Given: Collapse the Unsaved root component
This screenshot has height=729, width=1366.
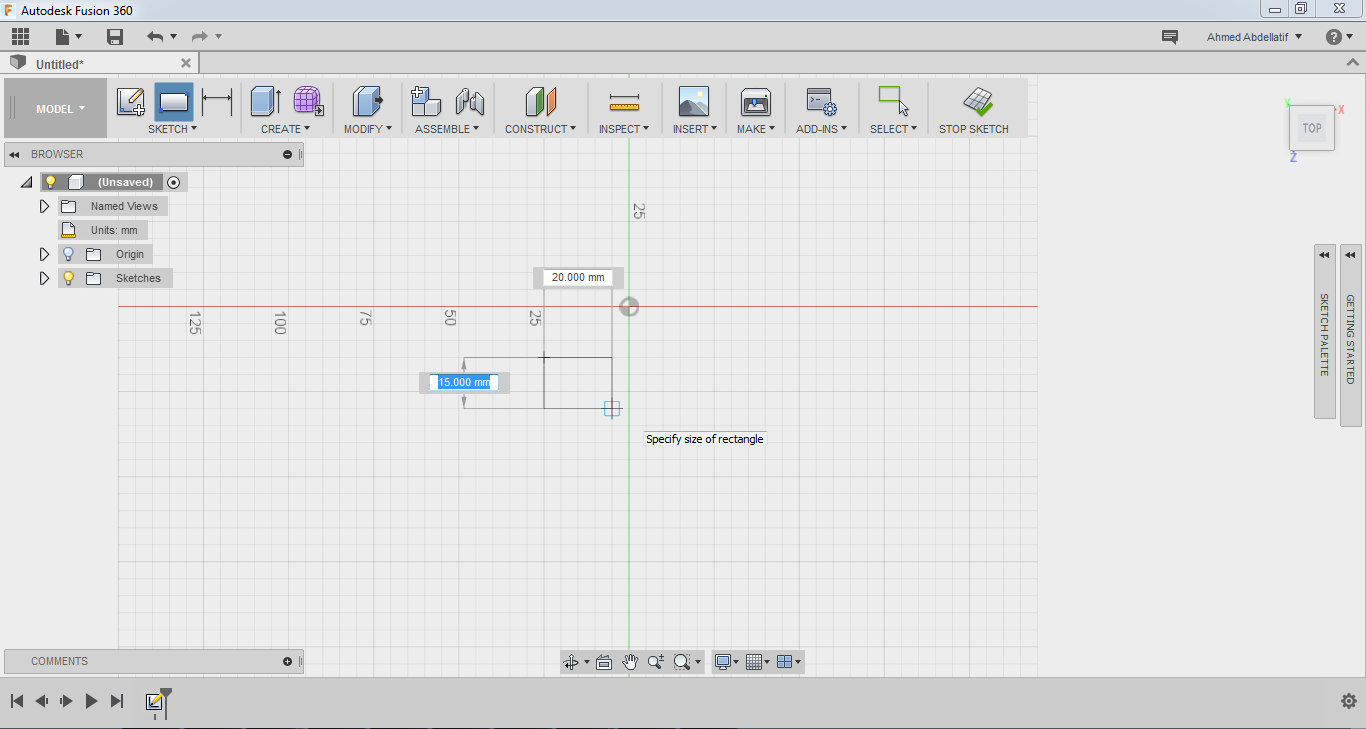Looking at the screenshot, I should (26, 183).
